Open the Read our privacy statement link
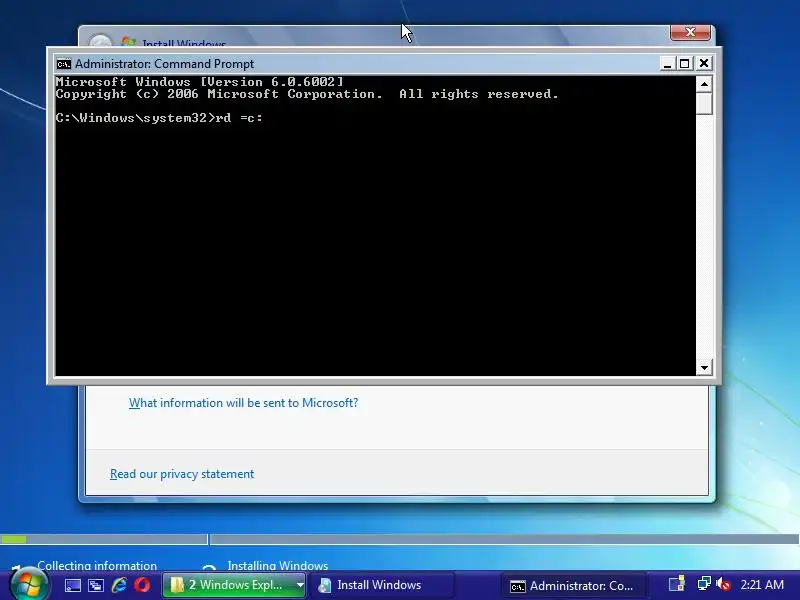 pyautogui.click(x=182, y=474)
